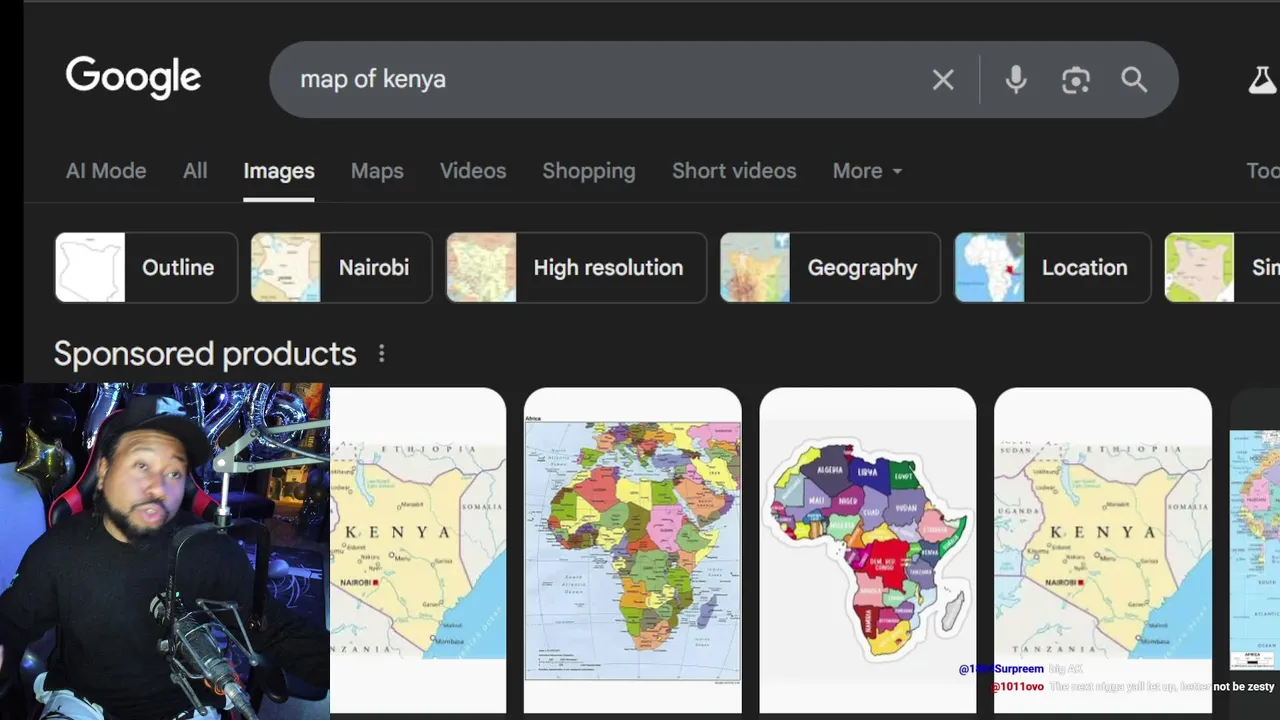Go to the Shopping tab
Viewport: 1280px width, 720px height.
coord(589,171)
